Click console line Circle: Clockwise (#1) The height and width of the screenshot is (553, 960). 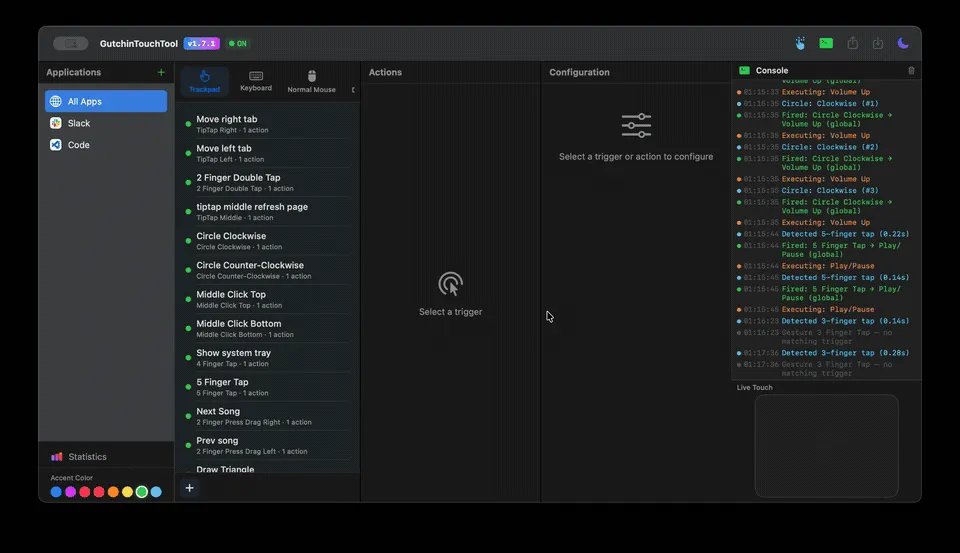[x=830, y=103]
